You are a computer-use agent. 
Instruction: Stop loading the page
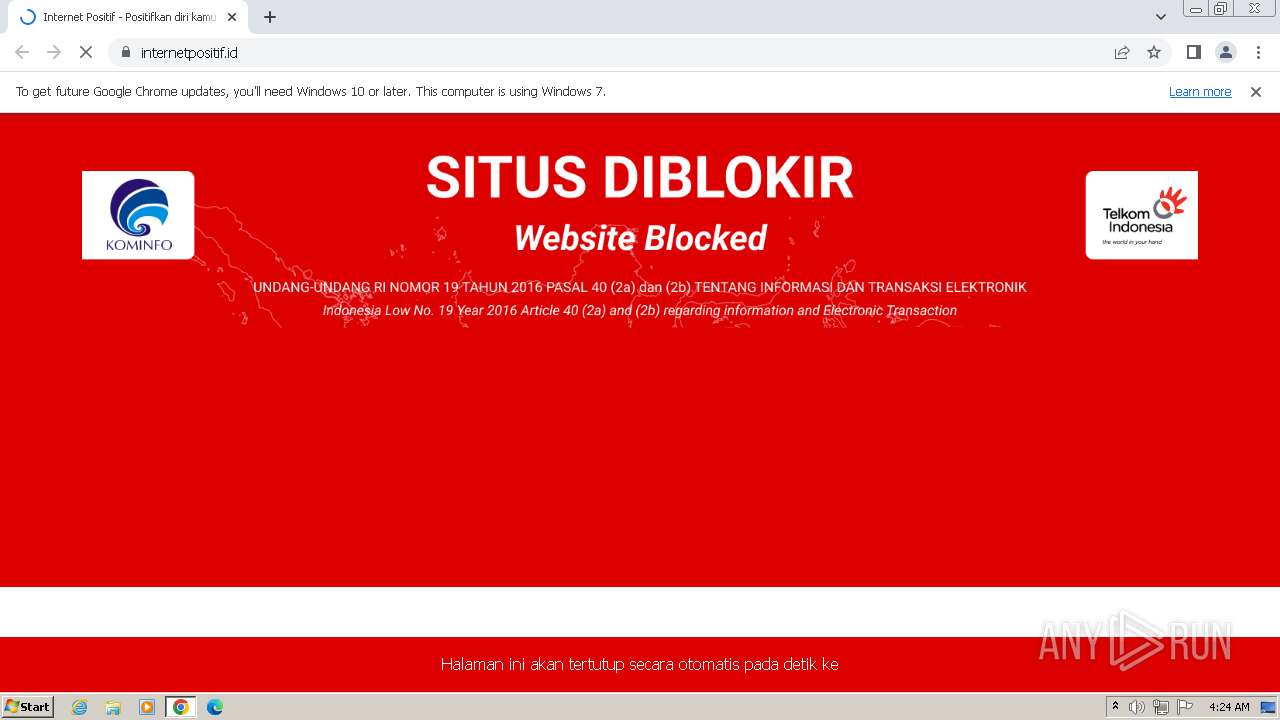86,52
